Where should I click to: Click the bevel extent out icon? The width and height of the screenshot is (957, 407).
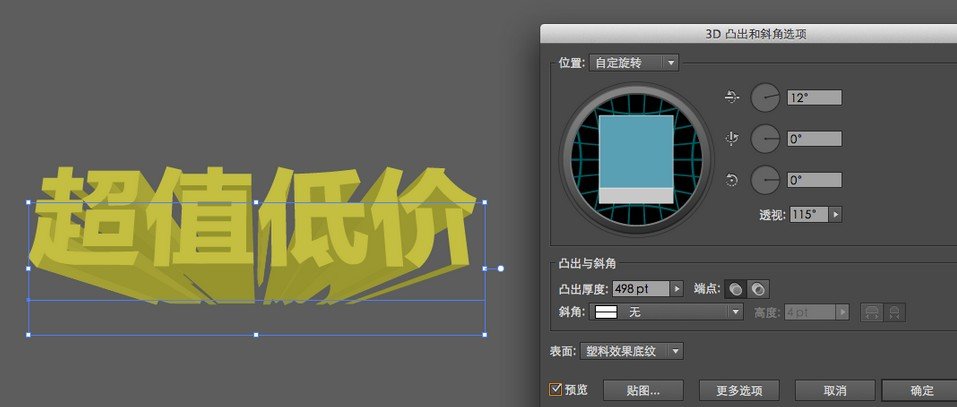pos(871,312)
